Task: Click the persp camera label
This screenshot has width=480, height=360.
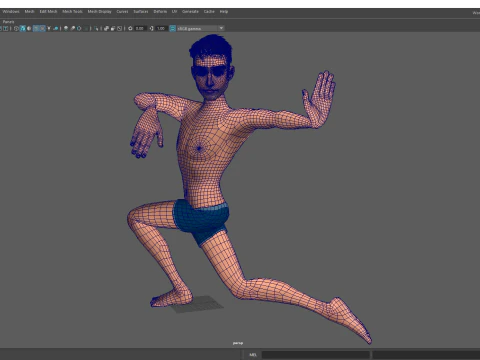Action: 238,343
